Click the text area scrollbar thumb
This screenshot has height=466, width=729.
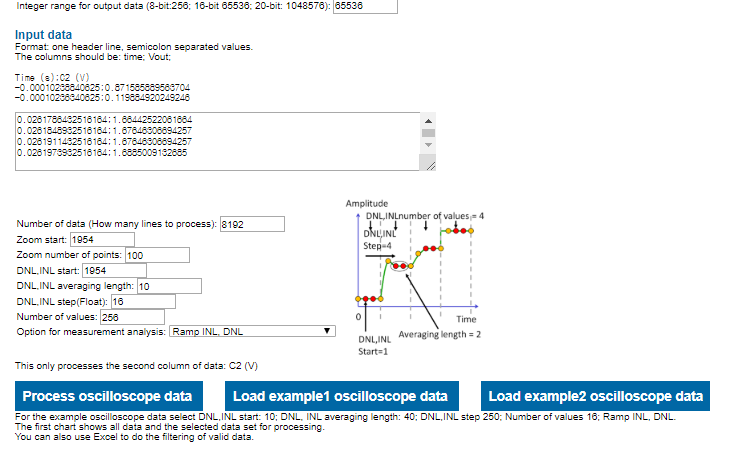point(430,132)
